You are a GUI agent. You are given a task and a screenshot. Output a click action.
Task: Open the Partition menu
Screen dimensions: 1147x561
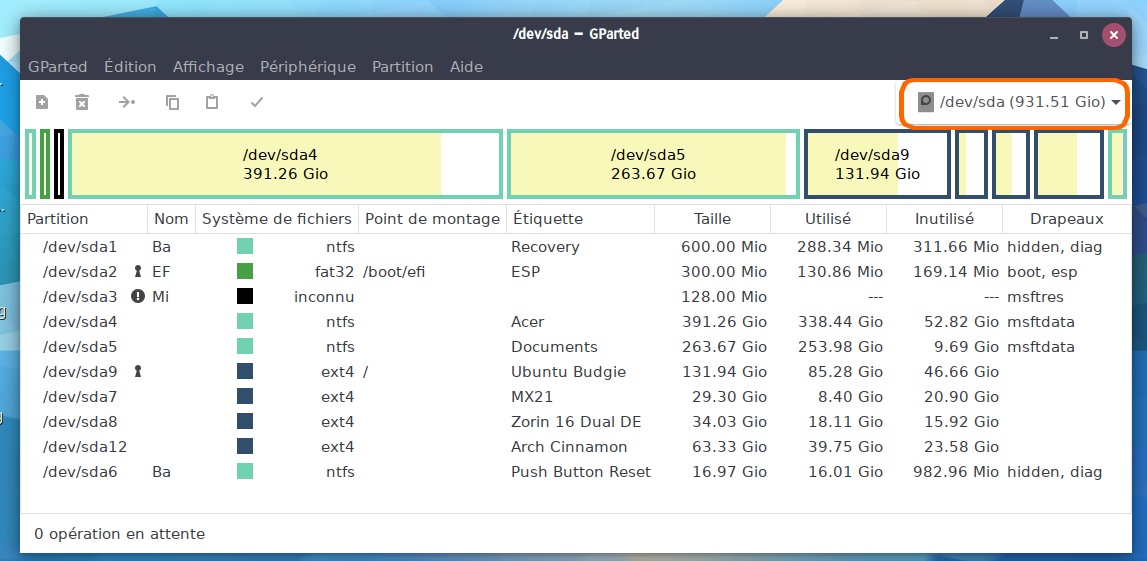[402, 67]
